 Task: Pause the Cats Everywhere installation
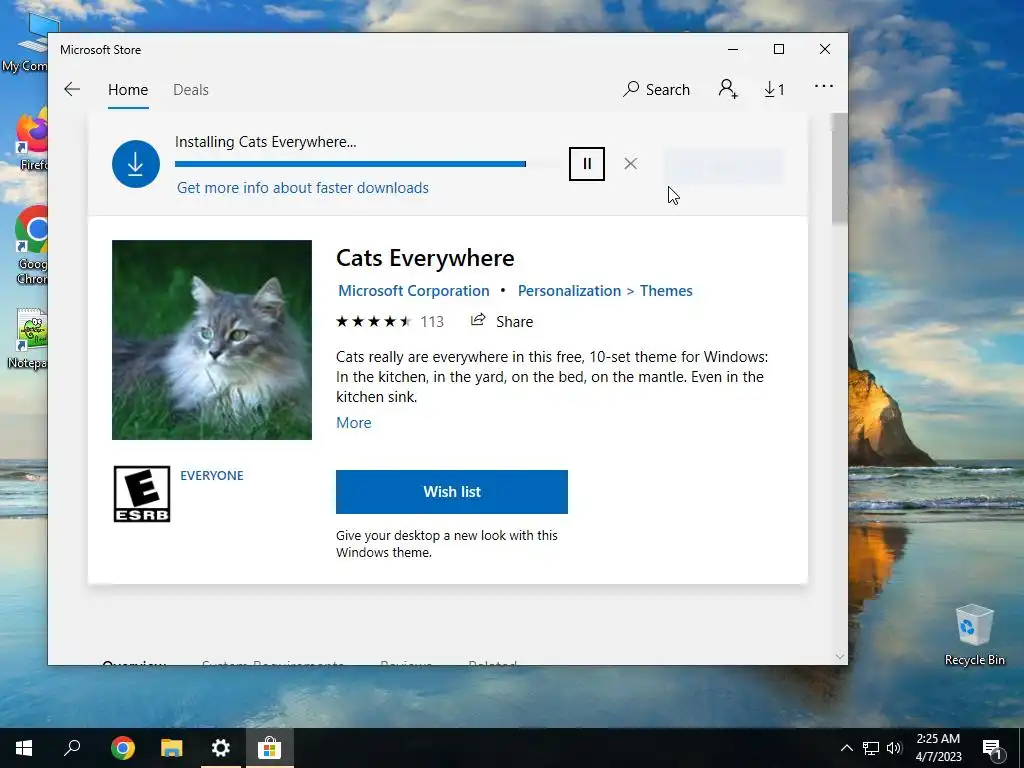(x=586, y=164)
